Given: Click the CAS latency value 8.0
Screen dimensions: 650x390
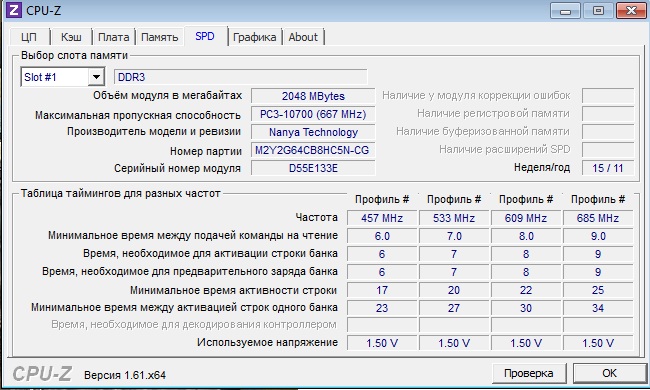Looking at the screenshot, I should pyautogui.click(x=526, y=236).
